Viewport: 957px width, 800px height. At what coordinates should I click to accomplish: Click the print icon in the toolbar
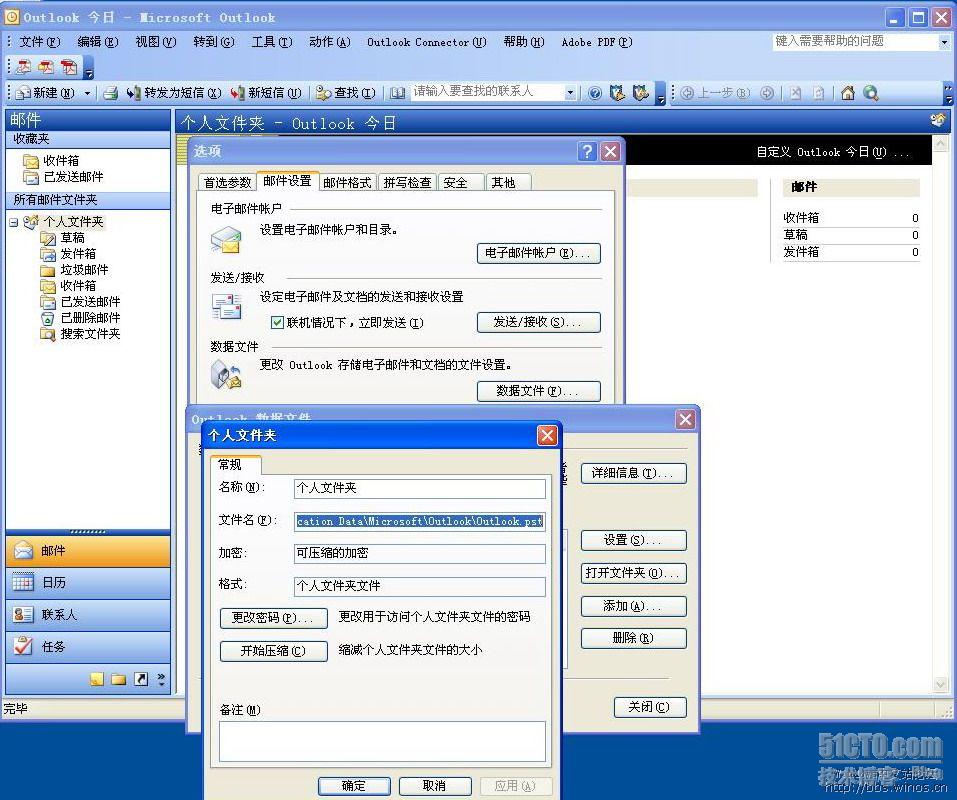point(110,93)
